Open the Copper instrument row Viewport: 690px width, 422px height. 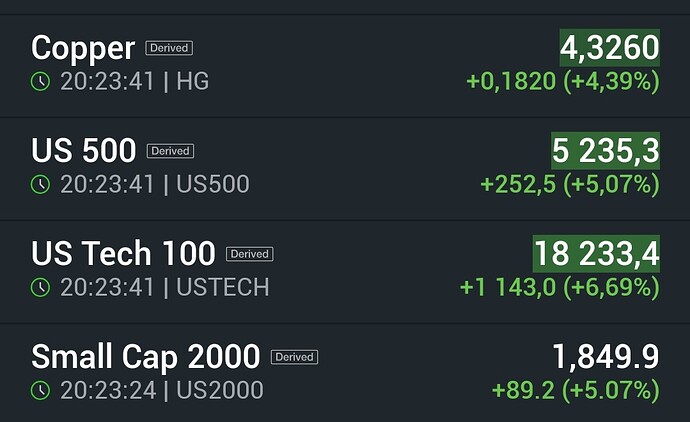point(345,66)
